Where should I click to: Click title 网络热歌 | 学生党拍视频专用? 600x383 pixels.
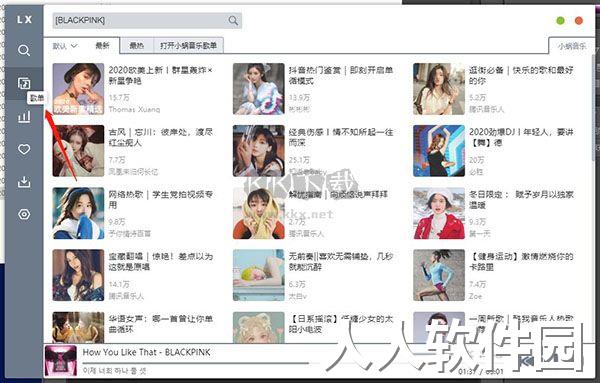(x=161, y=200)
